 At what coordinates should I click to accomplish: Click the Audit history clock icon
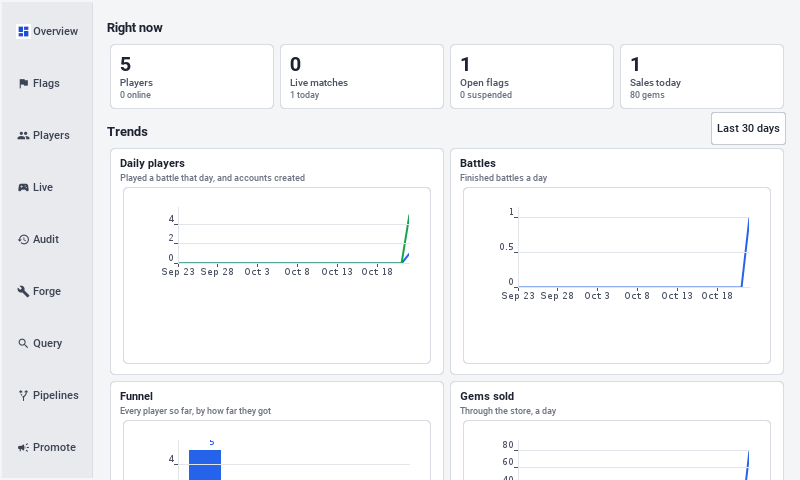pos(23,240)
